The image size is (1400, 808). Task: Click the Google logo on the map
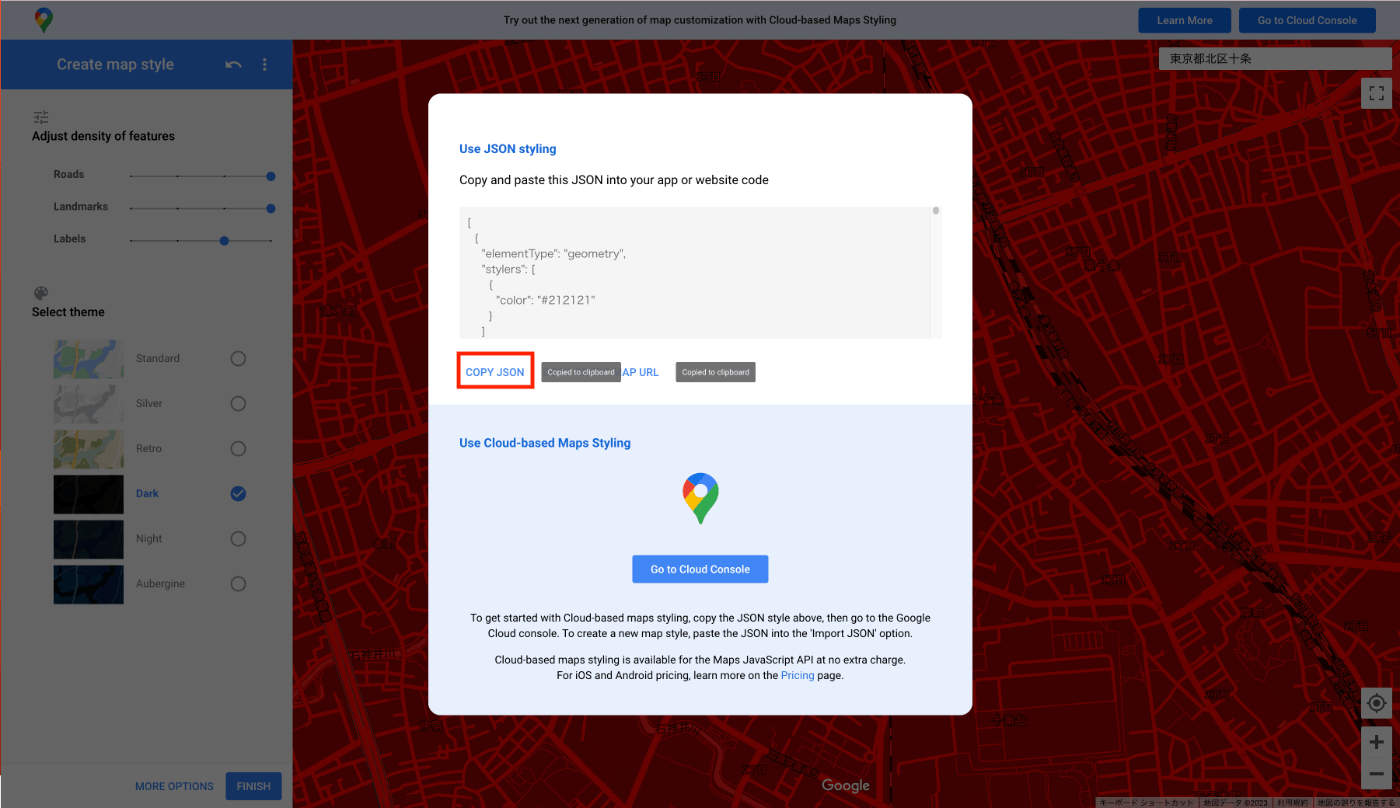(846, 786)
